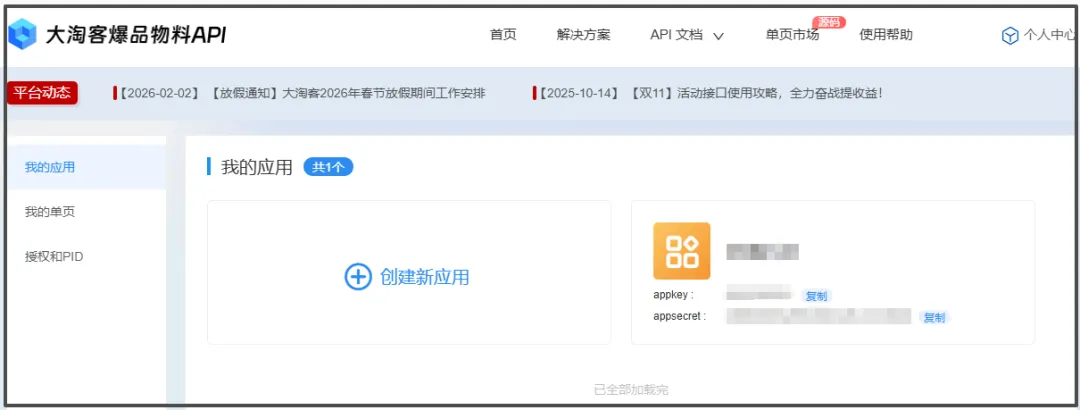Open 单页市场 in the top navigation
Image resolution: width=1080 pixels, height=410 pixels.
[x=792, y=35]
